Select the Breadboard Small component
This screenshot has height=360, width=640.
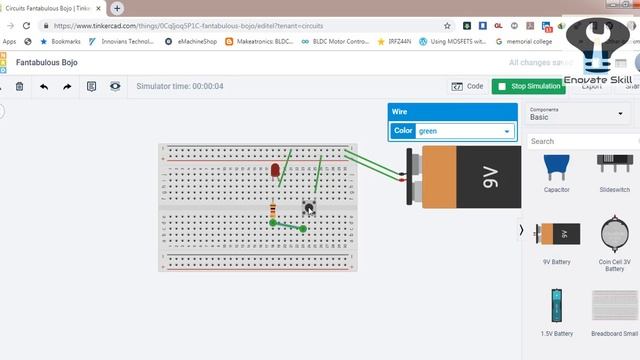coord(614,312)
